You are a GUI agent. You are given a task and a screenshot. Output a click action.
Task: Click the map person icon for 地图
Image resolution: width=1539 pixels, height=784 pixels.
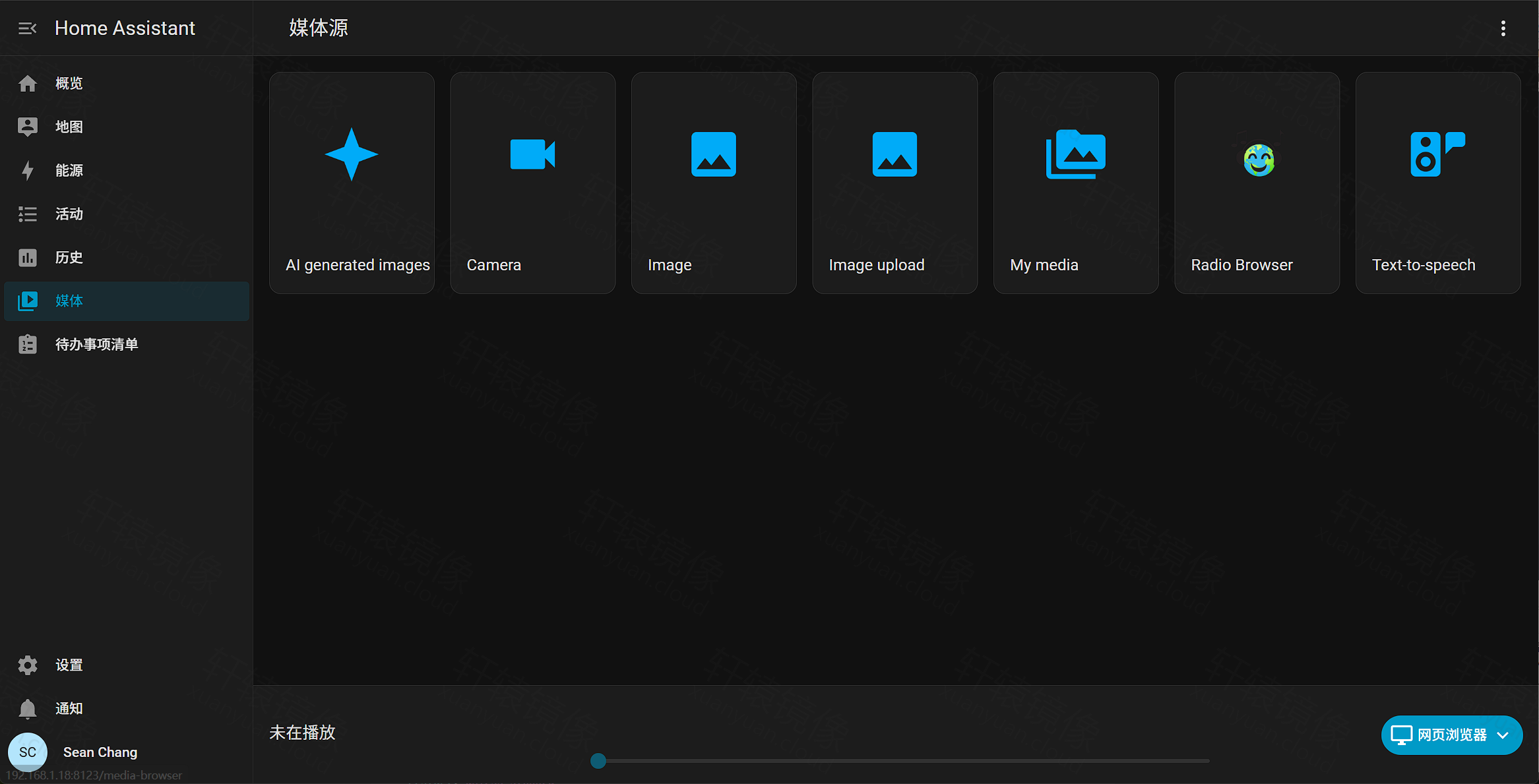[x=28, y=127]
